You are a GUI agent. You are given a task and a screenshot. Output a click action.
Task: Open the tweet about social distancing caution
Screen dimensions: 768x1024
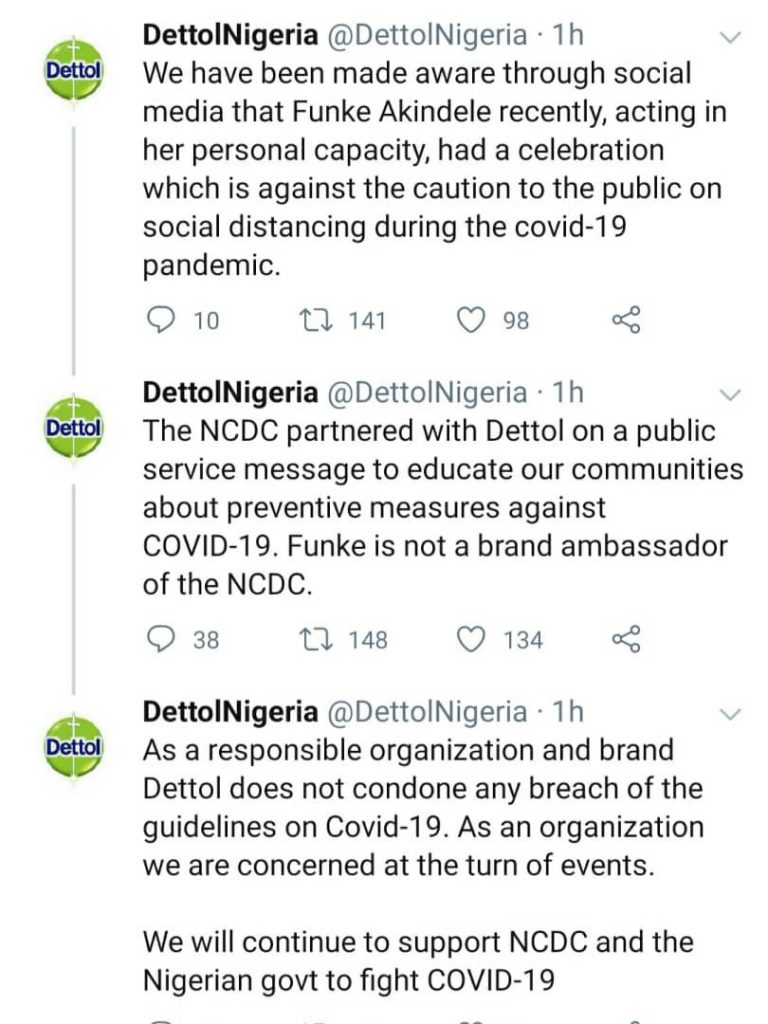coord(430,170)
